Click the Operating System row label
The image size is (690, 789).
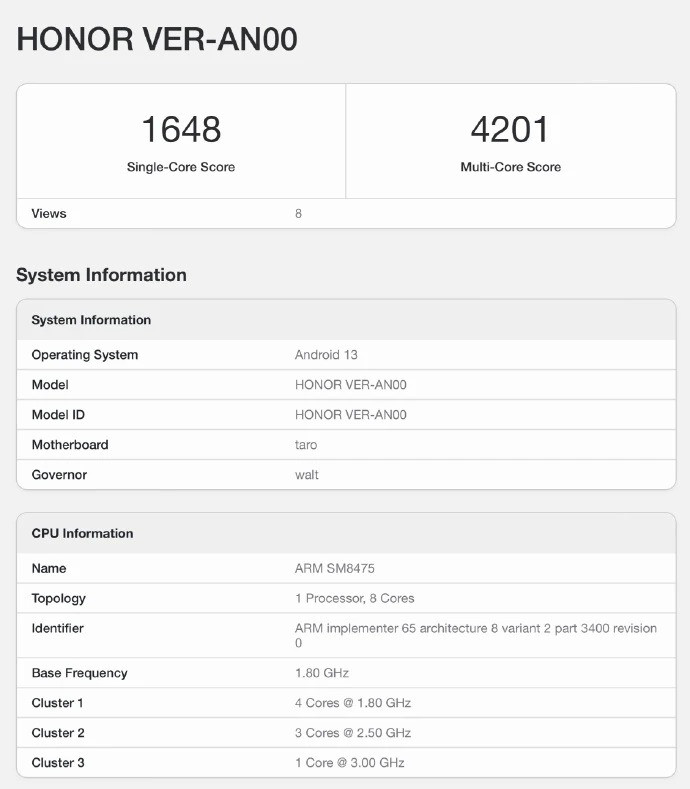[85, 355]
